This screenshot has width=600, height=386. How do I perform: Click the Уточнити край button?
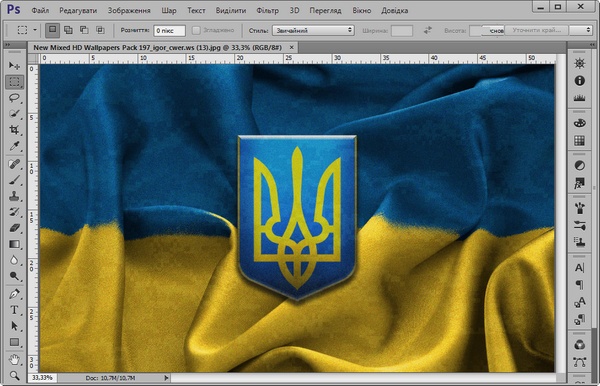pos(537,30)
